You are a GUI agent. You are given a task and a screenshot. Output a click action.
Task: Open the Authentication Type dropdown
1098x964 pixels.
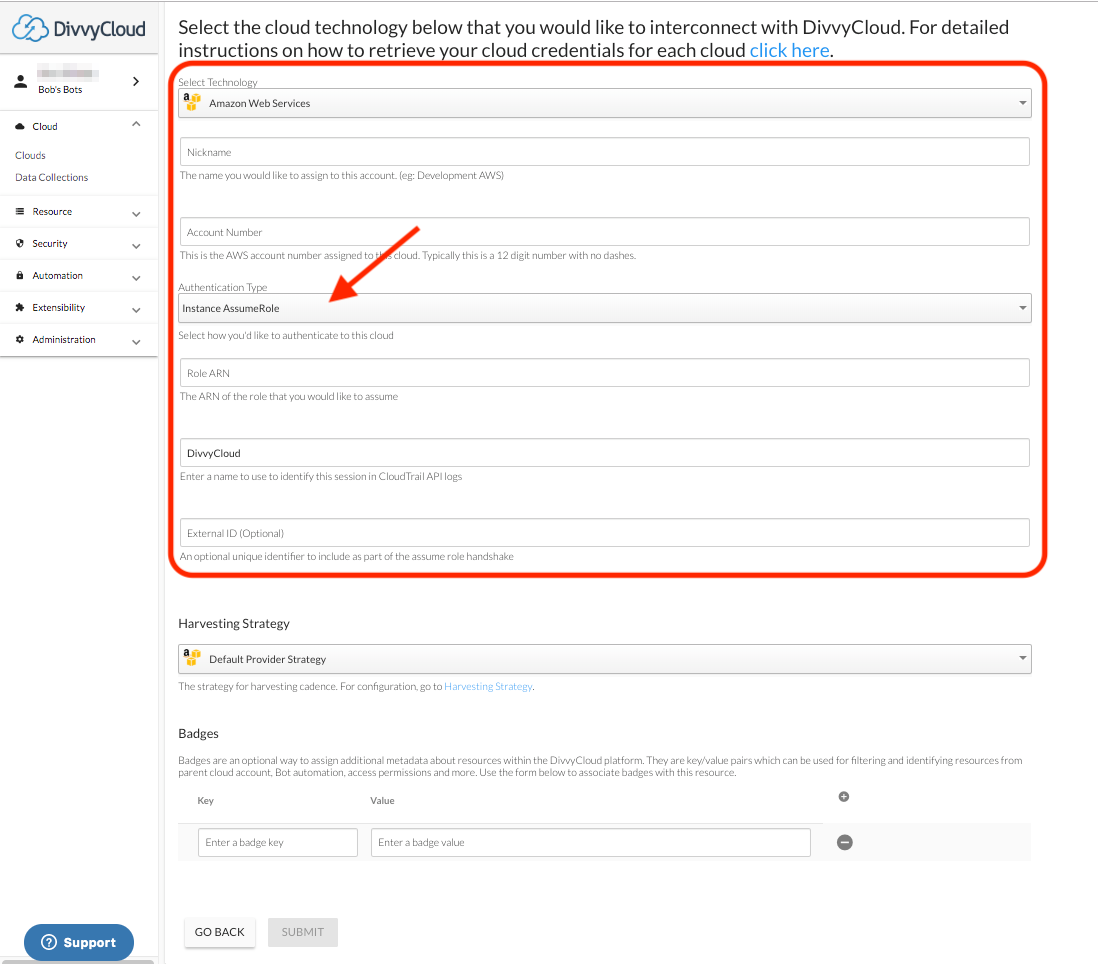[604, 308]
